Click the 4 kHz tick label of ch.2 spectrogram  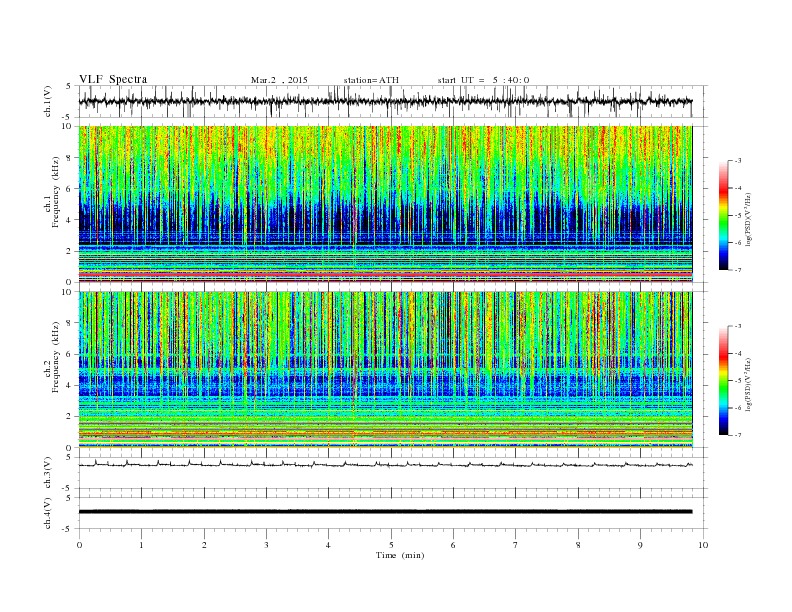(70, 386)
